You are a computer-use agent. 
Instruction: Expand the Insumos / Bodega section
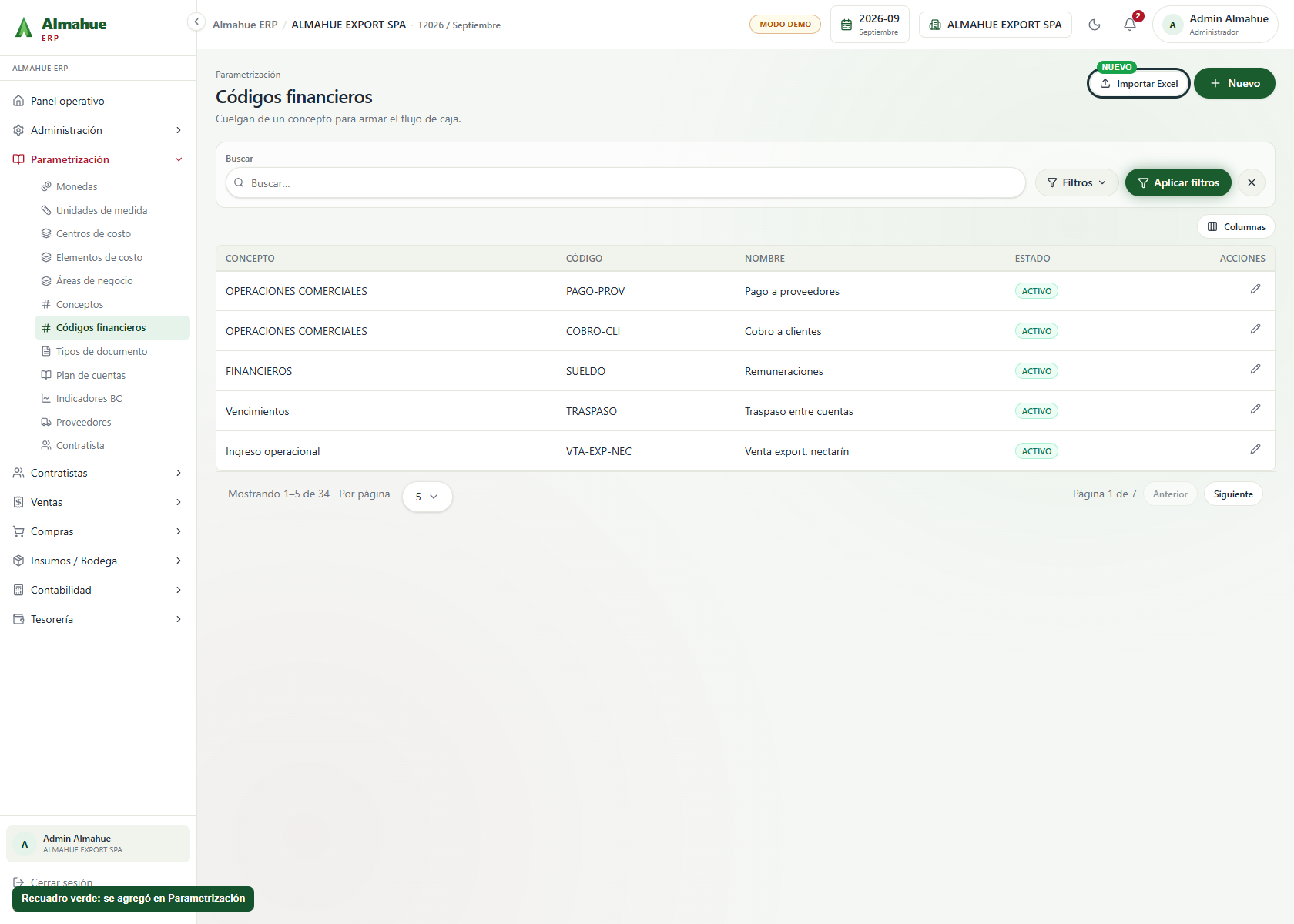pyautogui.click(x=98, y=561)
